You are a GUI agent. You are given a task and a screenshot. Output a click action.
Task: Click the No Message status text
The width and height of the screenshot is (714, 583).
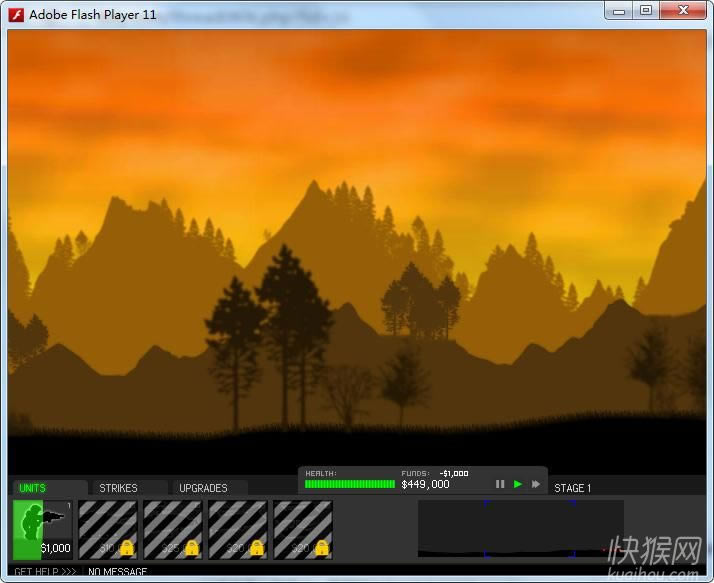(x=118, y=572)
